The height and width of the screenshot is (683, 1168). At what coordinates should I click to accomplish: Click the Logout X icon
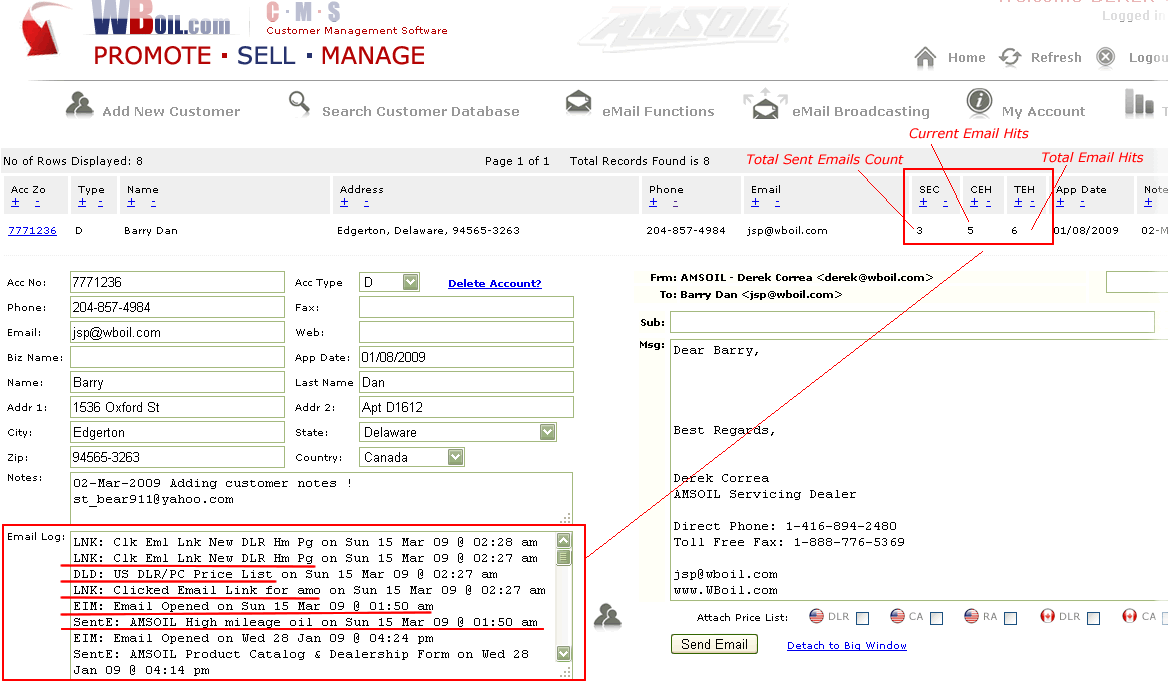click(1105, 57)
